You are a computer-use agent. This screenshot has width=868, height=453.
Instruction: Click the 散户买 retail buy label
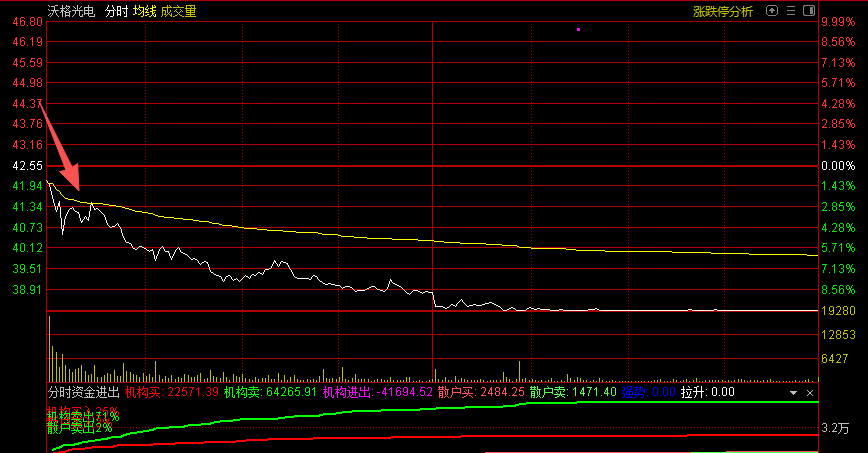click(x=456, y=393)
